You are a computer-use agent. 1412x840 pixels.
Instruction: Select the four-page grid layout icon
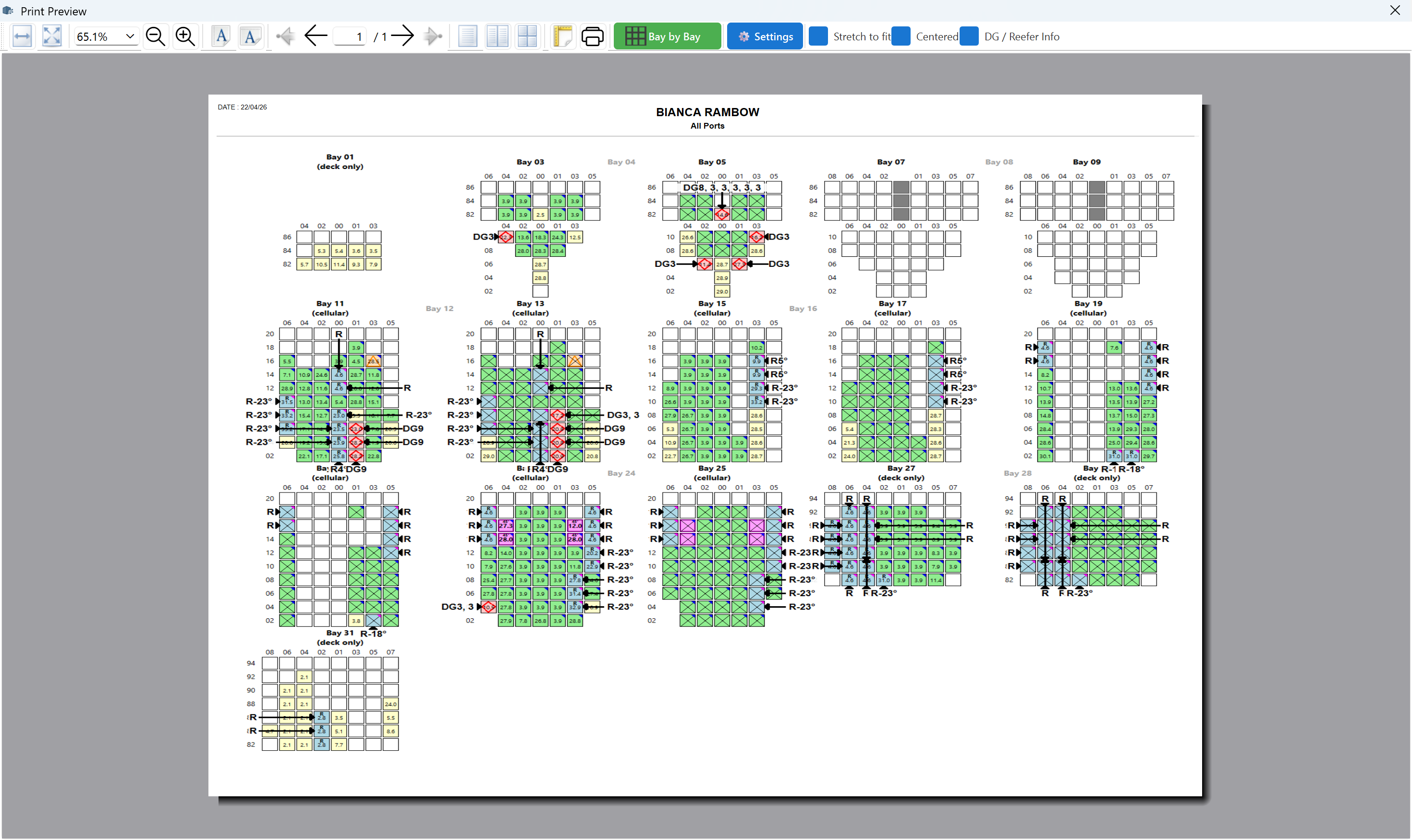tap(527, 36)
